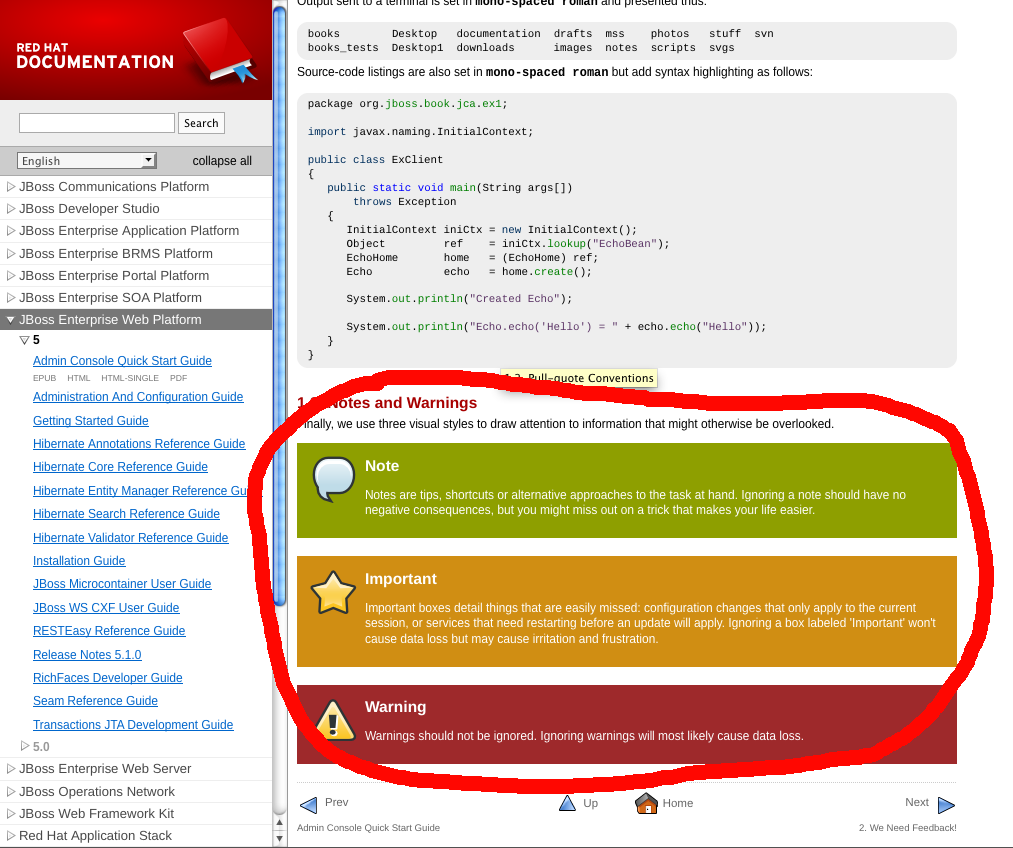Expand JBoss Enterprise Portal Platform
Image resolution: width=1013 pixels, height=848 pixels.
[x=10, y=275]
